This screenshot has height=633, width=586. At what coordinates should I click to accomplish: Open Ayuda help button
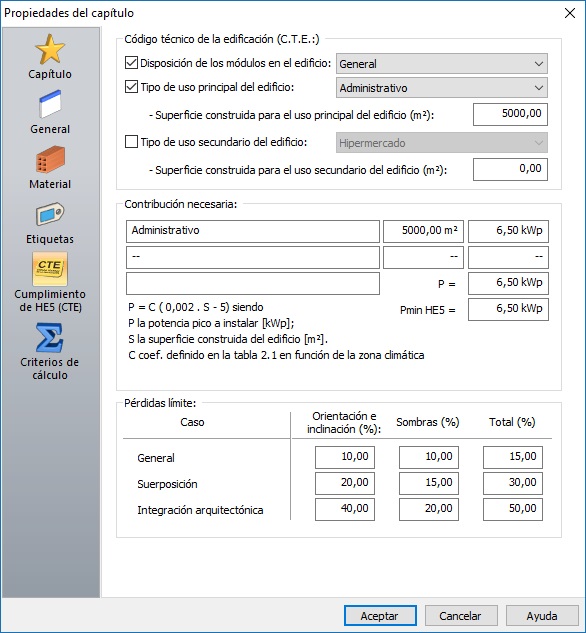pyautogui.click(x=542, y=616)
